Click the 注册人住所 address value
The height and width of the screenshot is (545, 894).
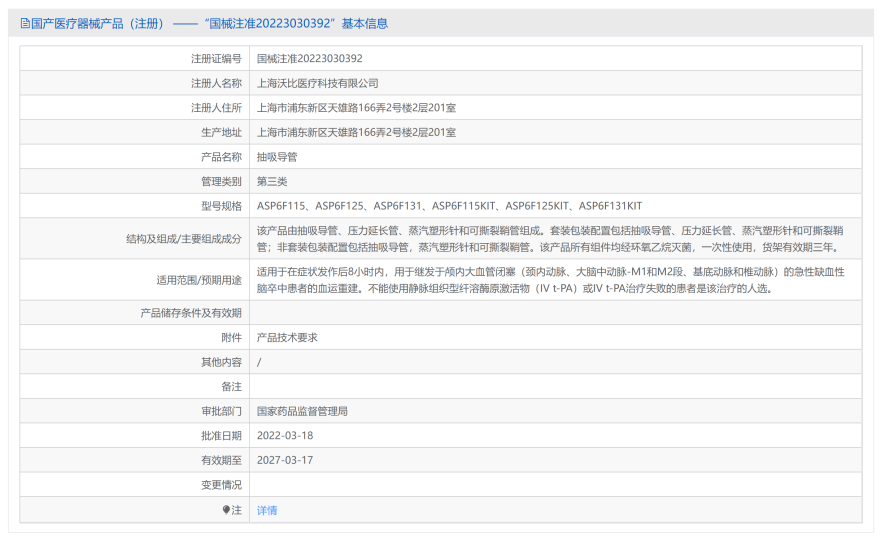click(x=356, y=108)
